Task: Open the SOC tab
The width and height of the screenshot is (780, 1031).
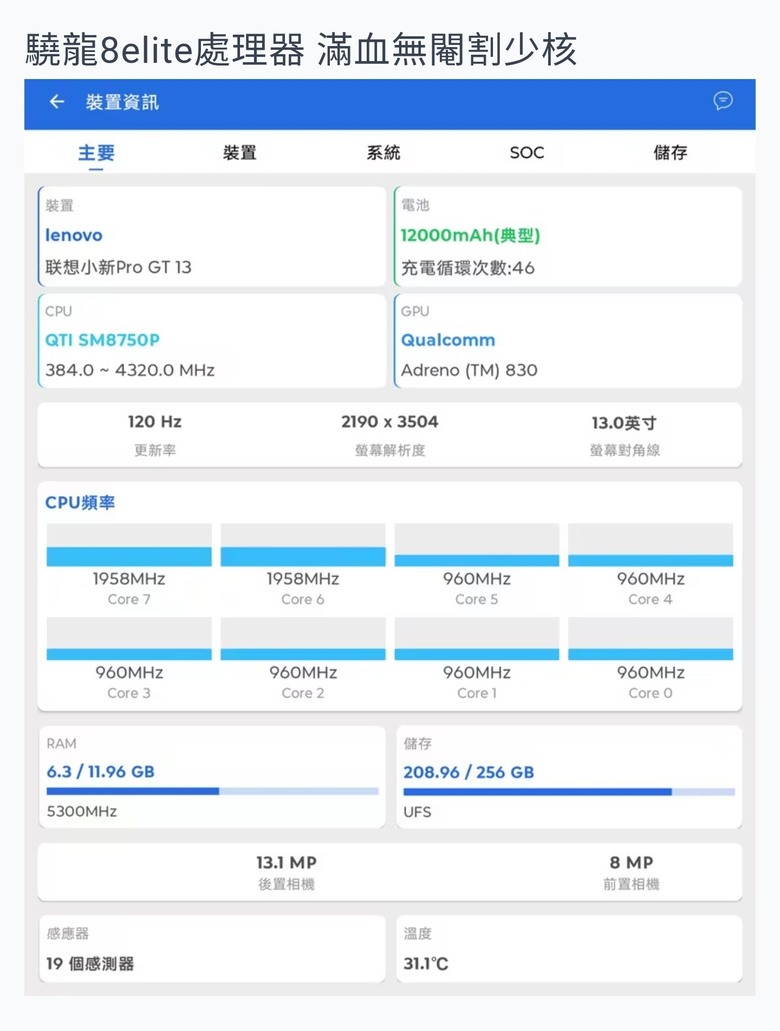Action: click(527, 153)
